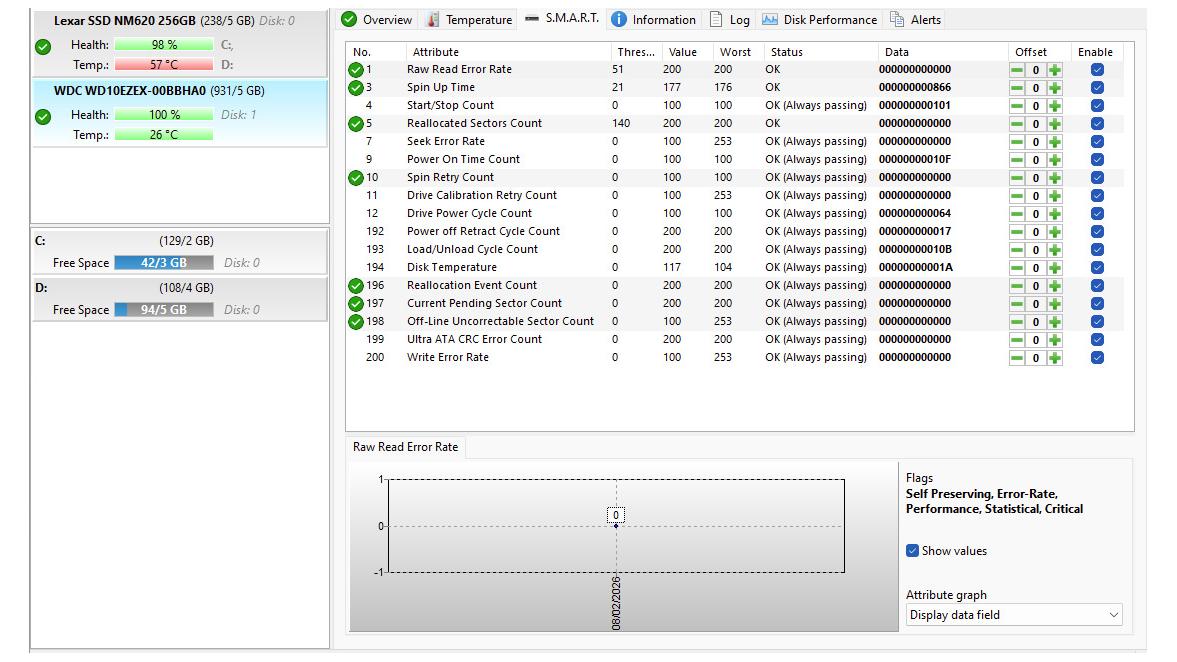This screenshot has width=1177, height=662.
Task: Click plus offset icon for Disk Temperature row
Action: 1054,268
